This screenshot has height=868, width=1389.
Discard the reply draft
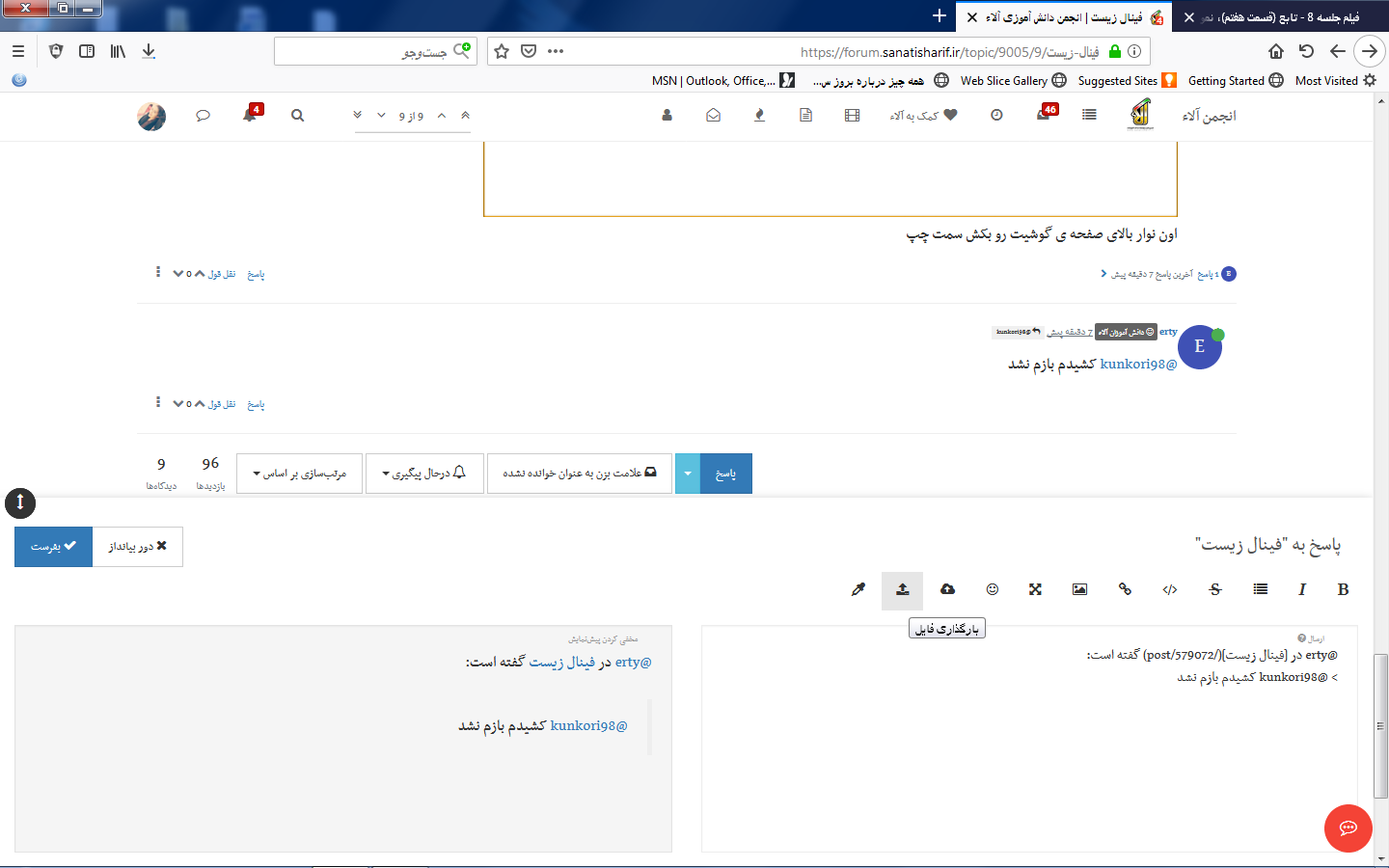pyautogui.click(x=137, y=547)
